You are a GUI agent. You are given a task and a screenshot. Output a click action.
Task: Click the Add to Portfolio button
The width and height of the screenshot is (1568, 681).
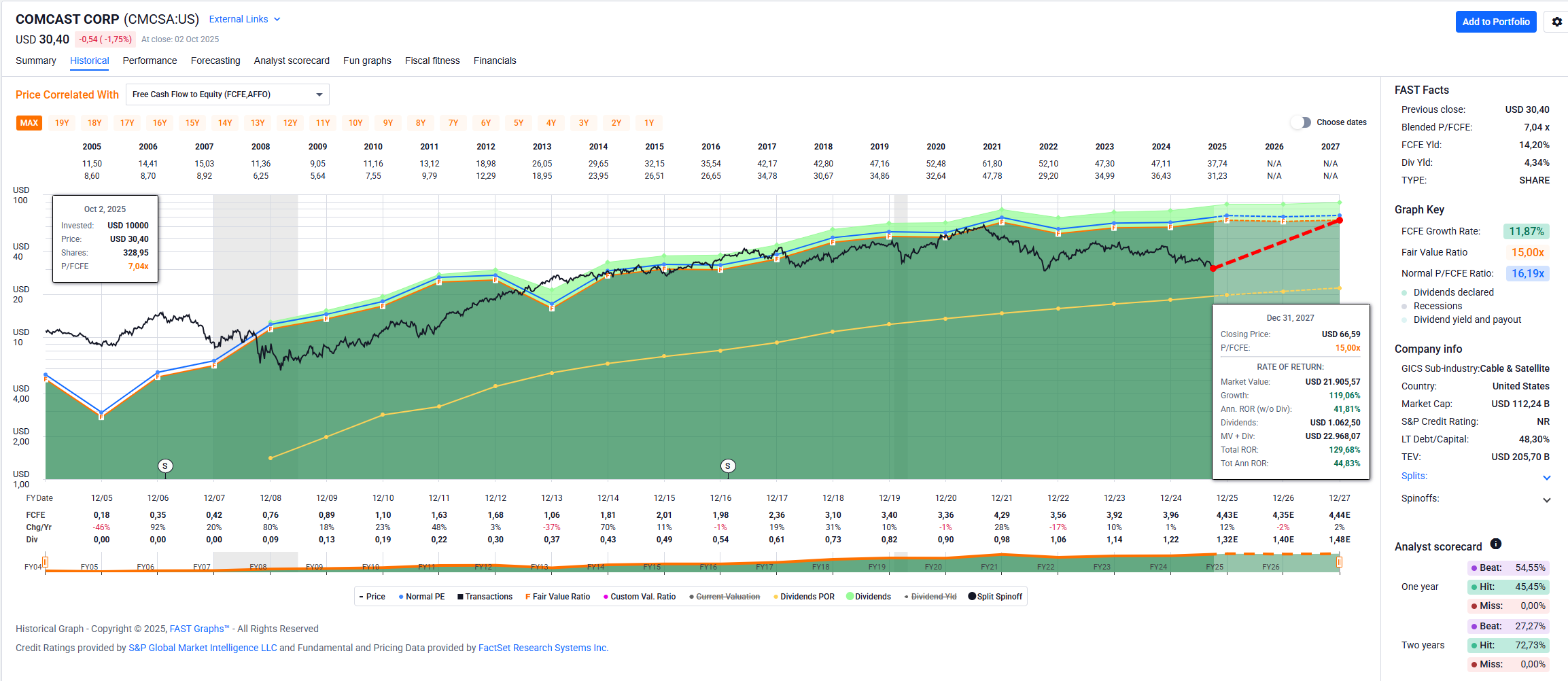(x=1495, y=22)
